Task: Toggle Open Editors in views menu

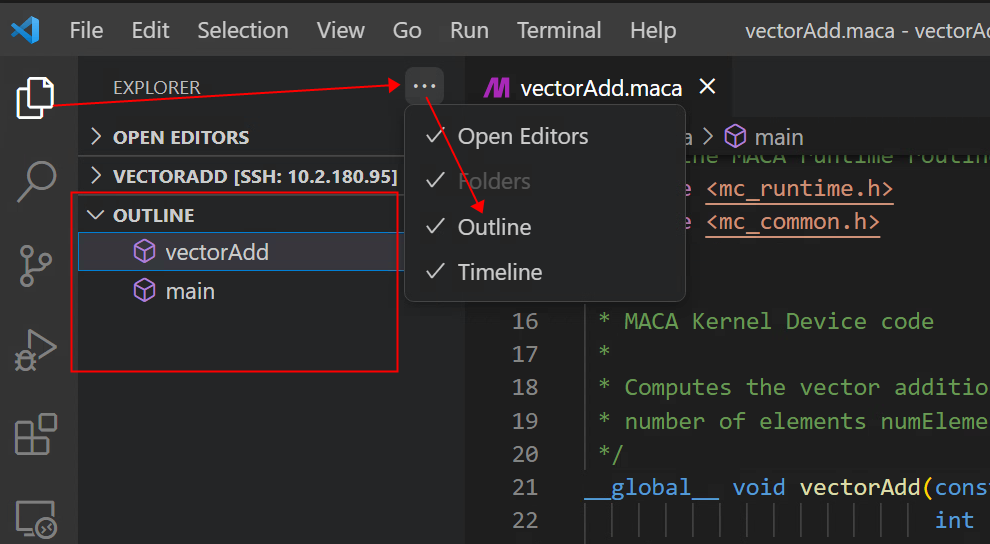Action: click(523, 136)
